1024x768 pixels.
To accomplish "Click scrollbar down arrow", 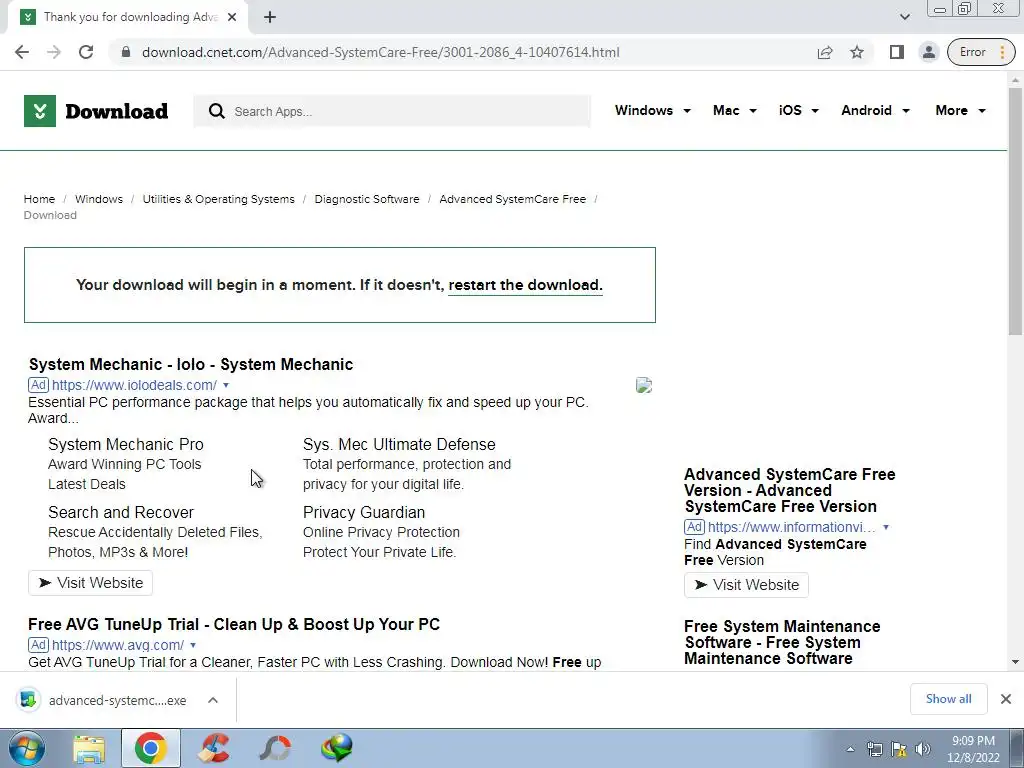I will 1016,662.
